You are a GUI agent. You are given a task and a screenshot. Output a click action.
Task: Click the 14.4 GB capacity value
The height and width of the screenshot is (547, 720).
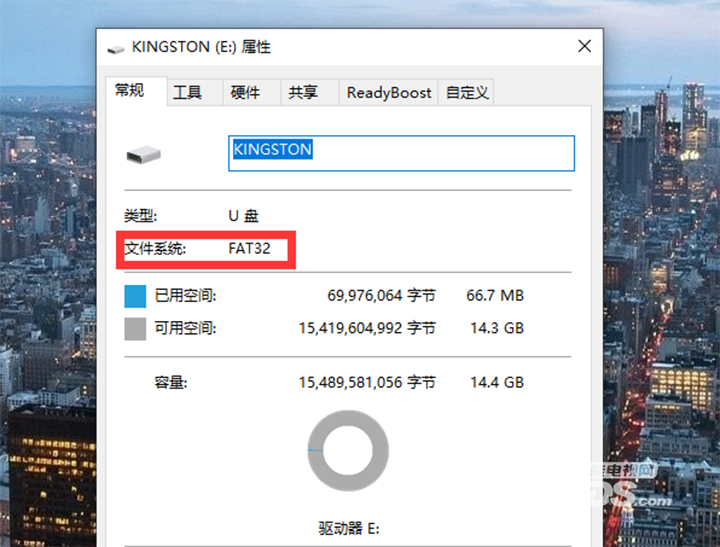(495, 382)
